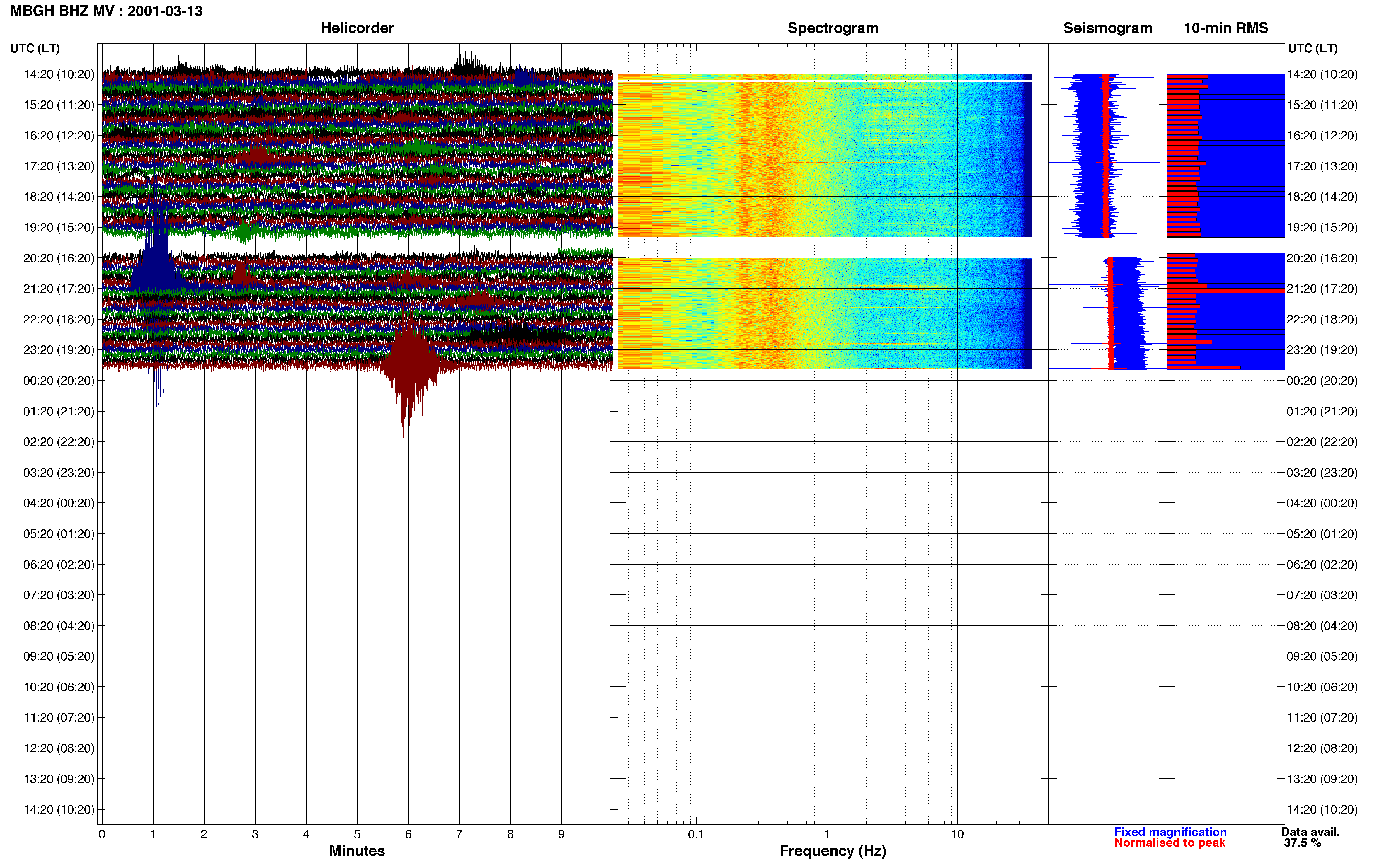Click left time label '06:20 (02:20)'
Image resolution: width=1389 pixels, height=868 pixels.
pyautogui.click(x=59, y=565)
